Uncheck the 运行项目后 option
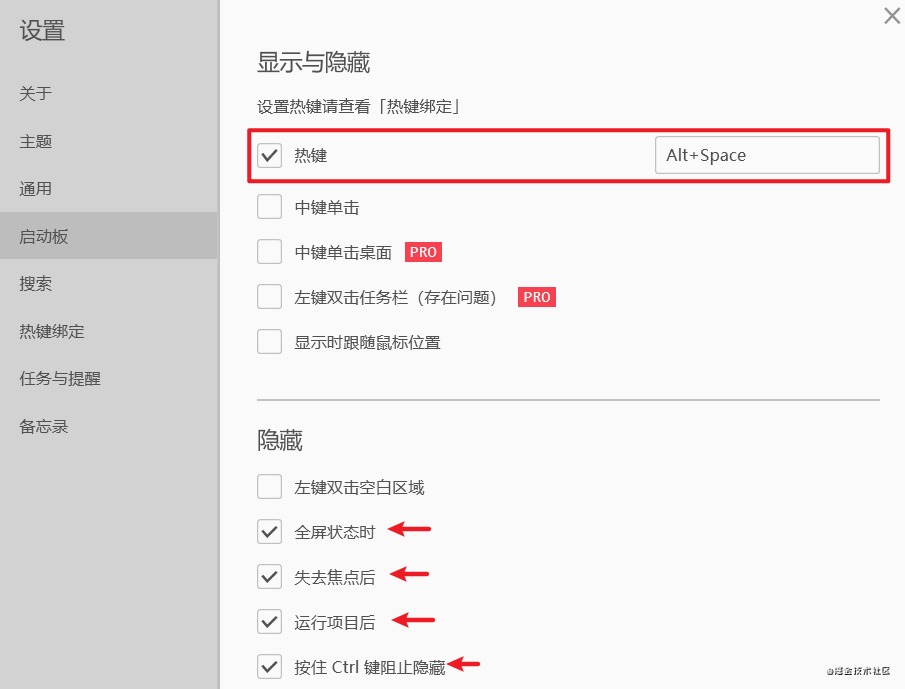The height and width of the screenshot is (689, 905). click(270, 622)
